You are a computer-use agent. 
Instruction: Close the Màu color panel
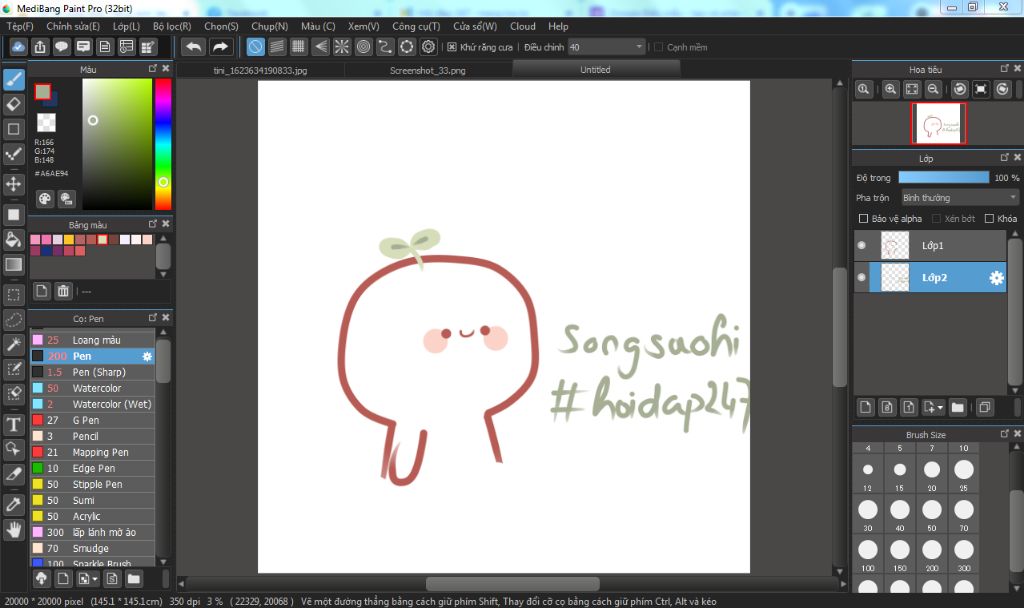[x=166, y=69]
